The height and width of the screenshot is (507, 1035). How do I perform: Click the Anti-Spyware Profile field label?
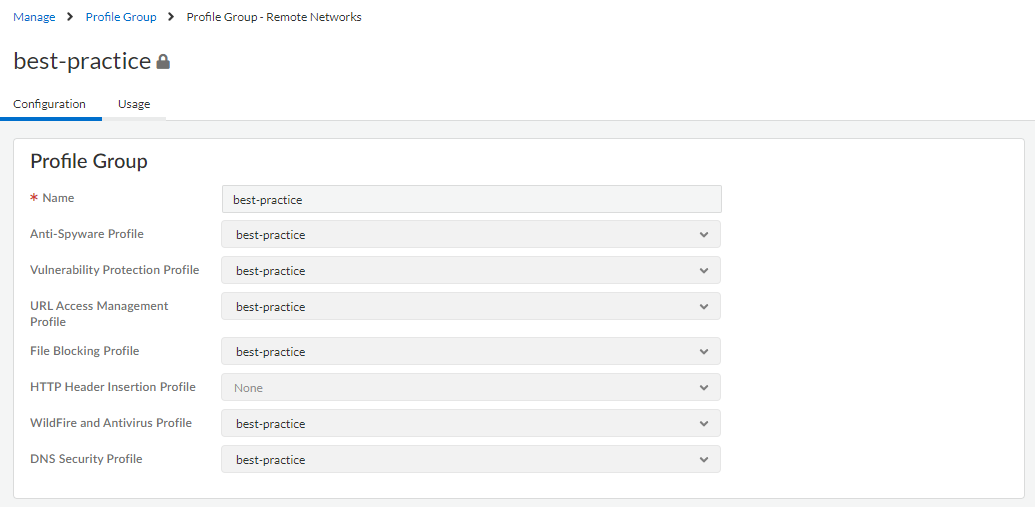(x=87, y=234)
